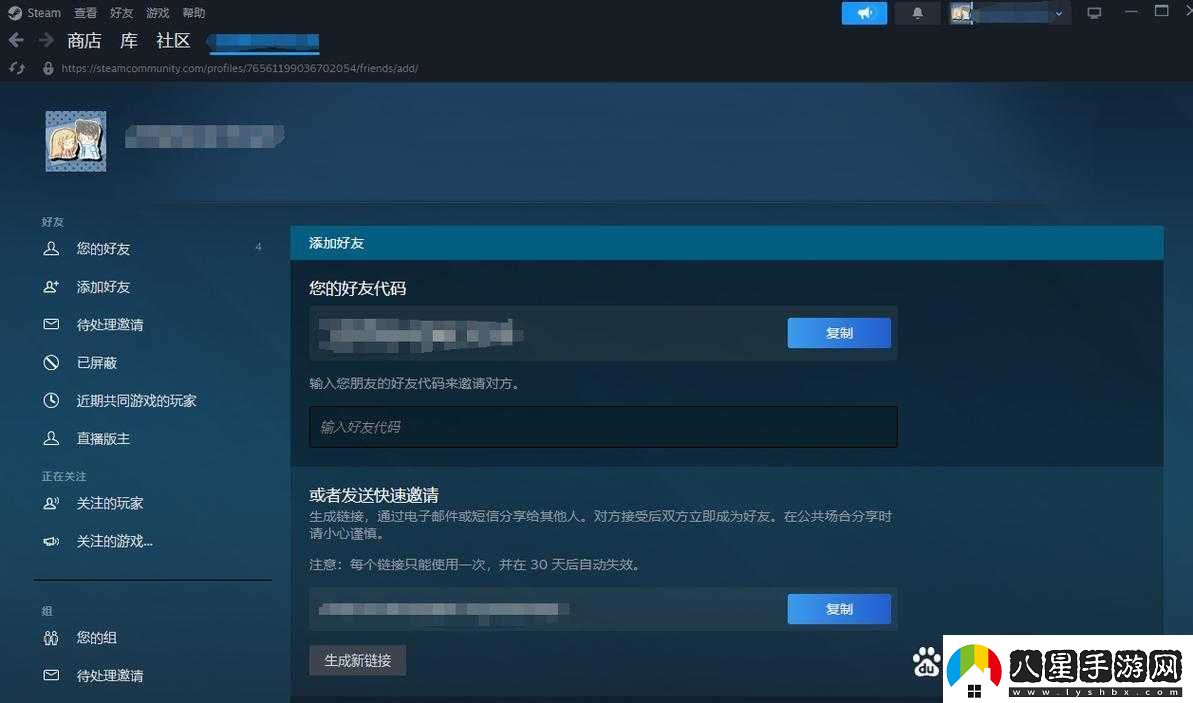Open the 好友 menu
Screen dimensions: 1193x703
[121, 12]
